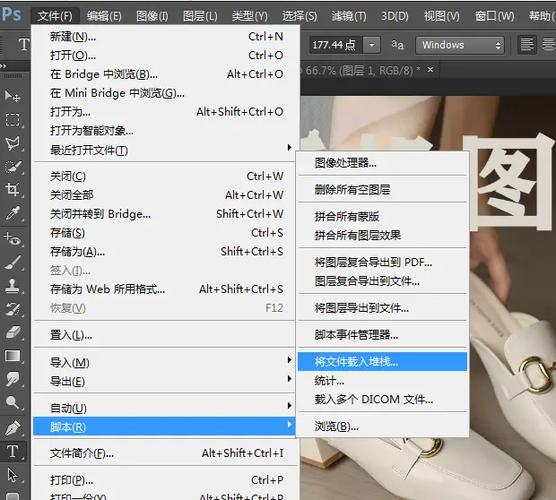The image size is (556, 500).
Task: Choose 将图层导出到文件...
Action: pyautogui.click(x=382, y=308)
